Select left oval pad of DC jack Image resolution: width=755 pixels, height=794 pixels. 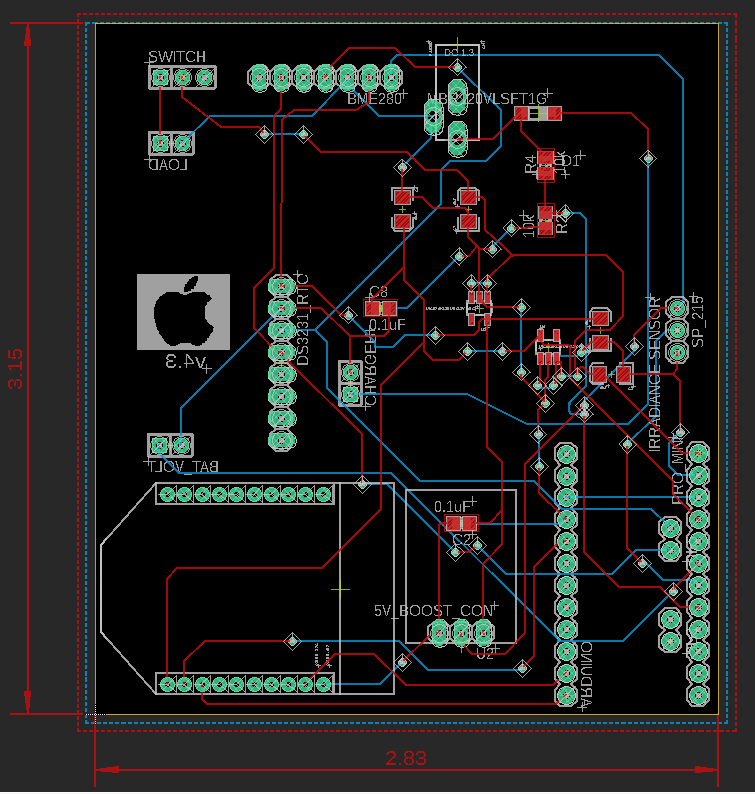pyautogui.click(x=433, y=116)
